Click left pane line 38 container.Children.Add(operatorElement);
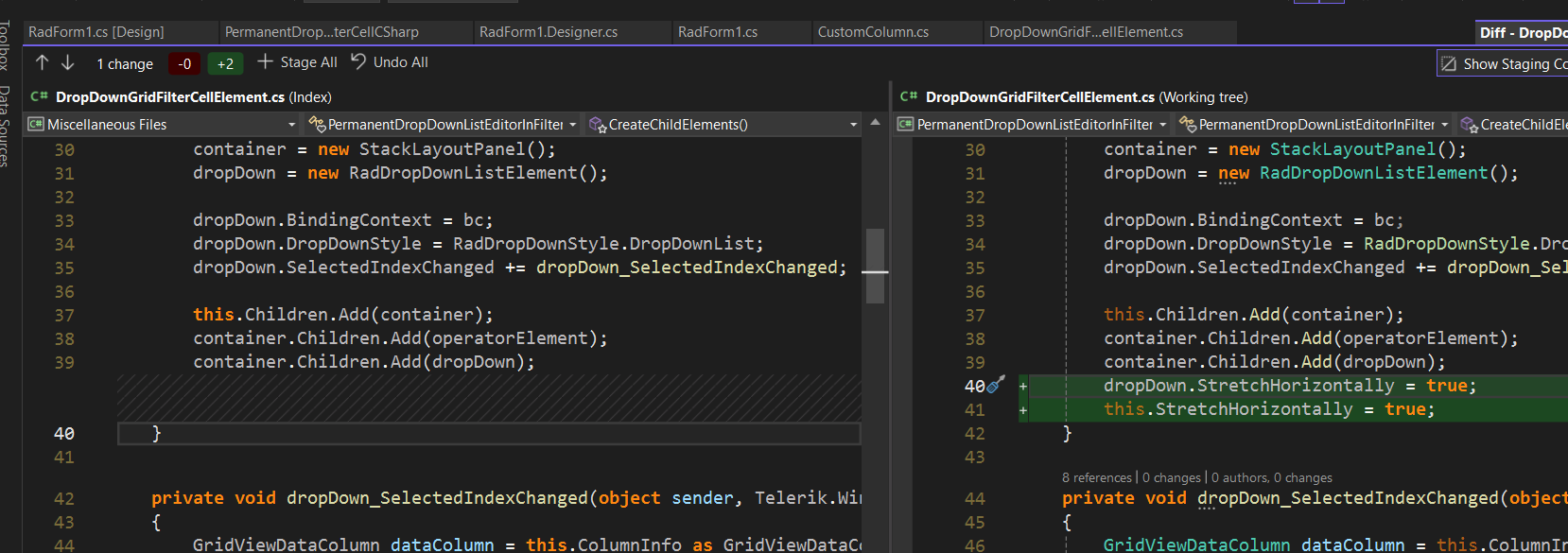The width and height of the screenshot is (1568, 553). click(x=400, y=339)
